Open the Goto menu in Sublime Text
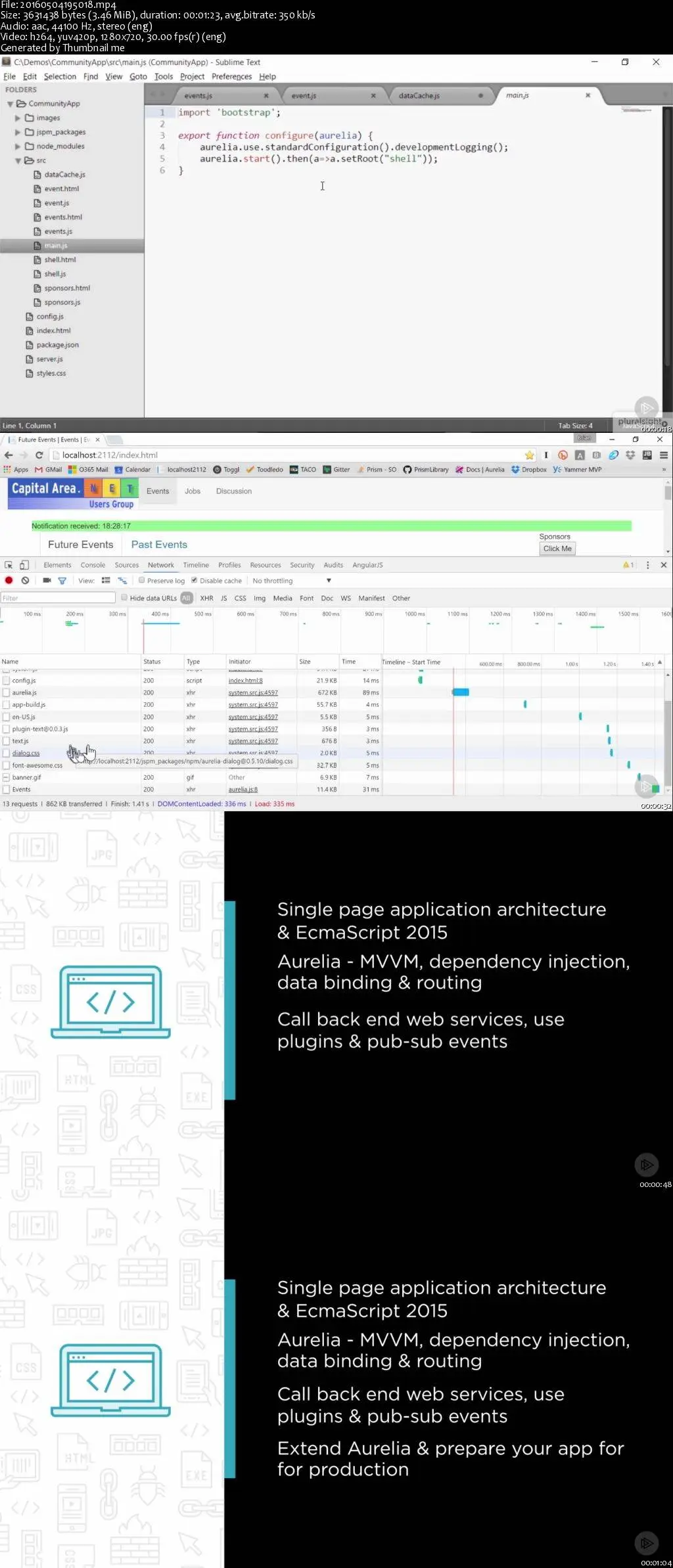The image size is (673, 1568). coord(138,77)
